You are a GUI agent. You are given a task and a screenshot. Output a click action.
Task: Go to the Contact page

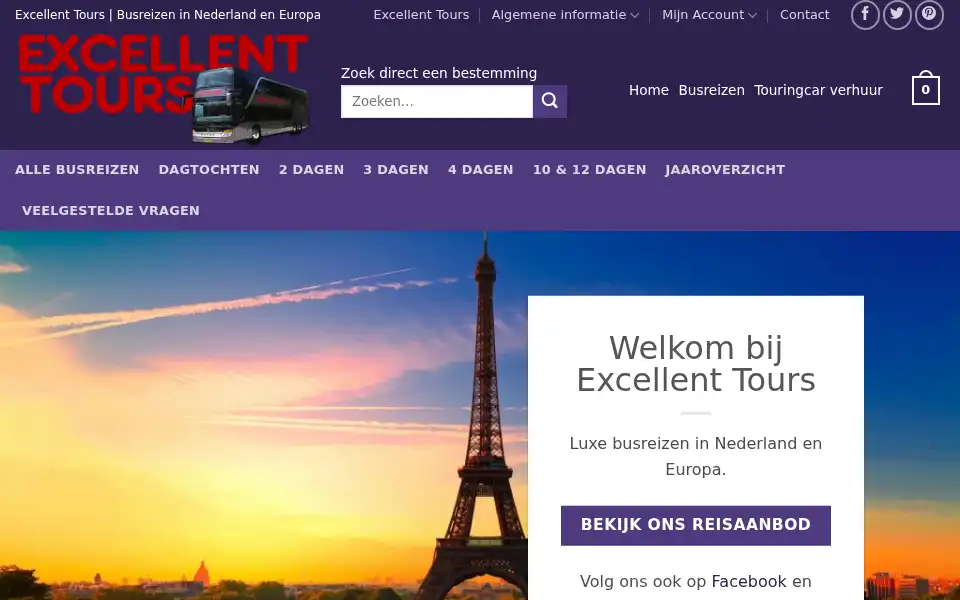(x=804, y=15)
